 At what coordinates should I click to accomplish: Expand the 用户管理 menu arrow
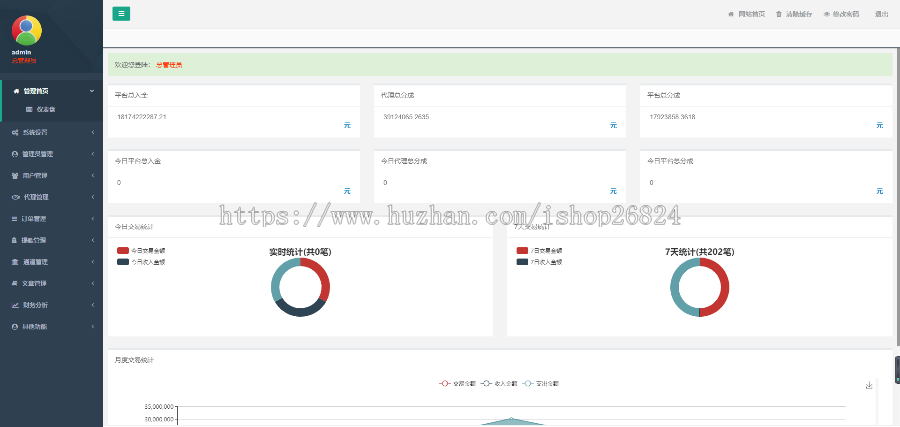coord(93,176)
